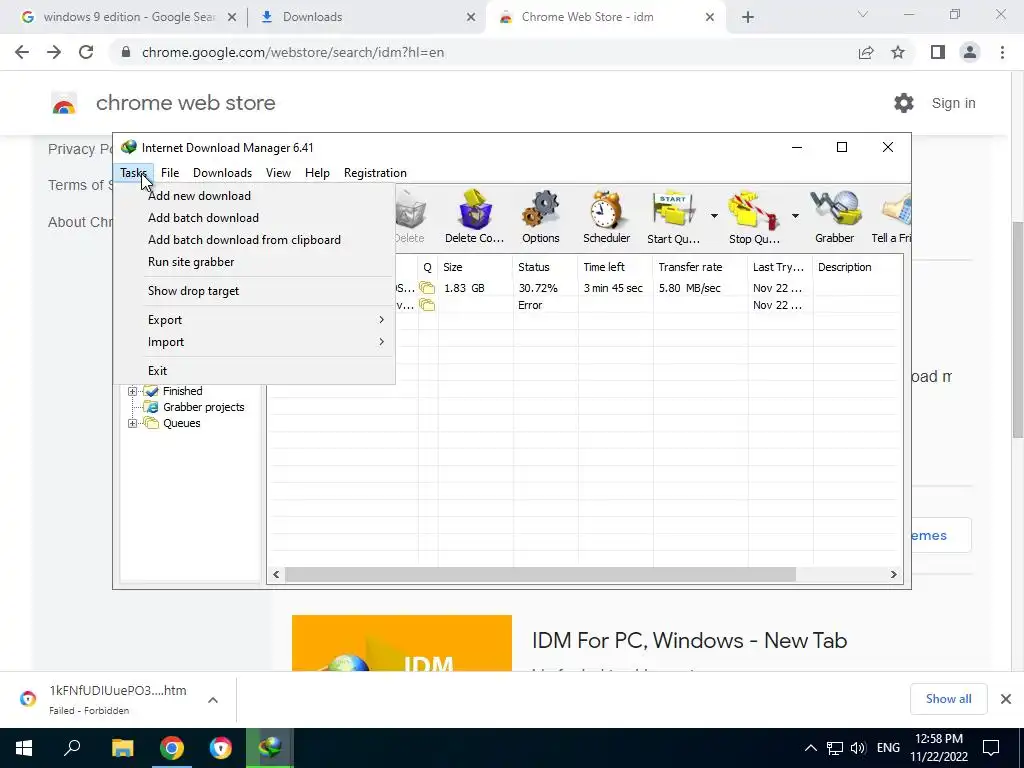Select Finished category in tree
1024x768 pixels.
click(182, 391)
